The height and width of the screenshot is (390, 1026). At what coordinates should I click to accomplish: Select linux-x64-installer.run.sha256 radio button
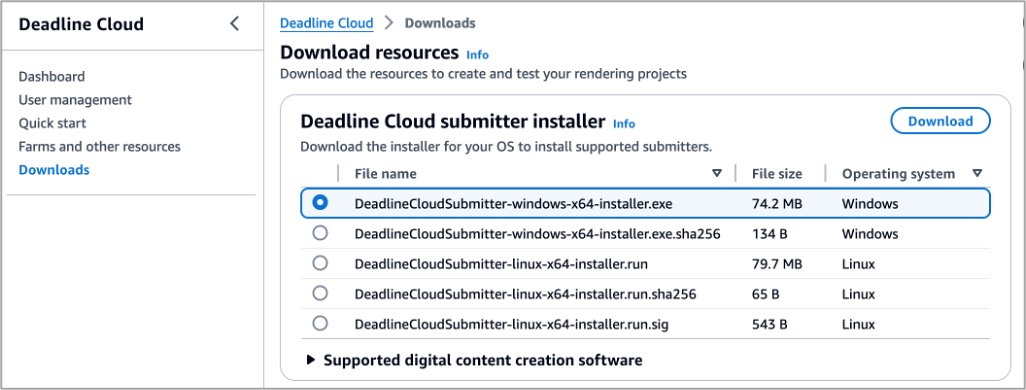click(x=320, y=293)
